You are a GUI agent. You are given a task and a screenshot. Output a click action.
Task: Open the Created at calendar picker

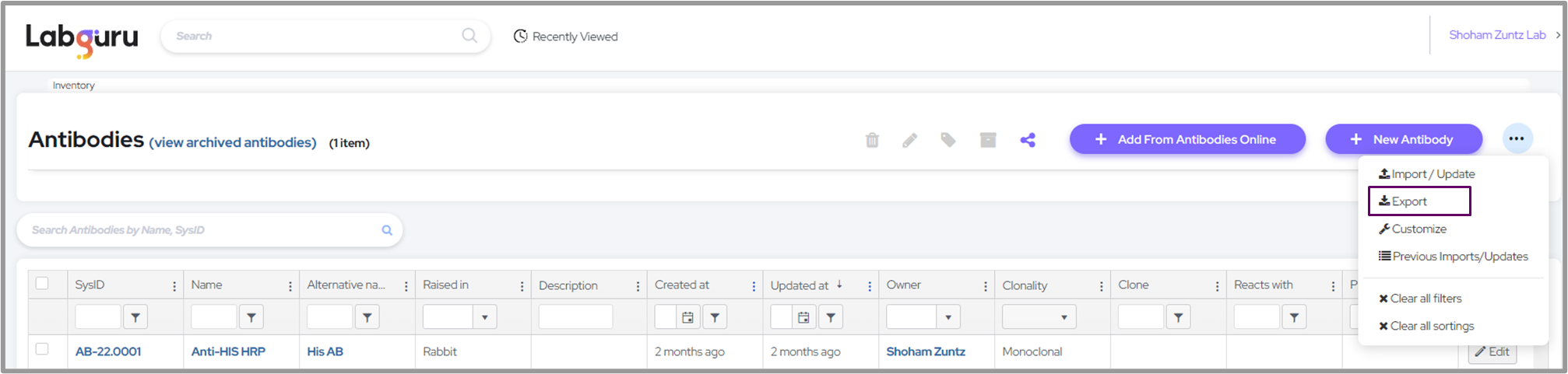click(x=687, y=317)
